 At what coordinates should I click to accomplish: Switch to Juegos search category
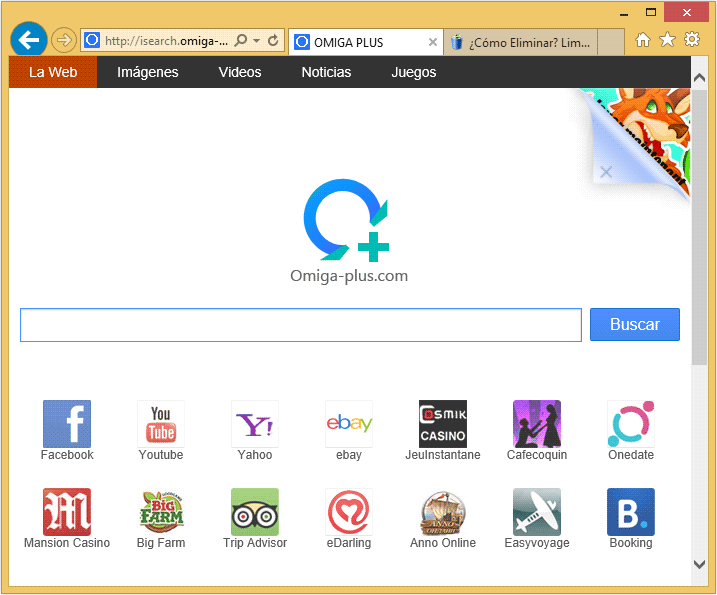click(x=413, y=72)
